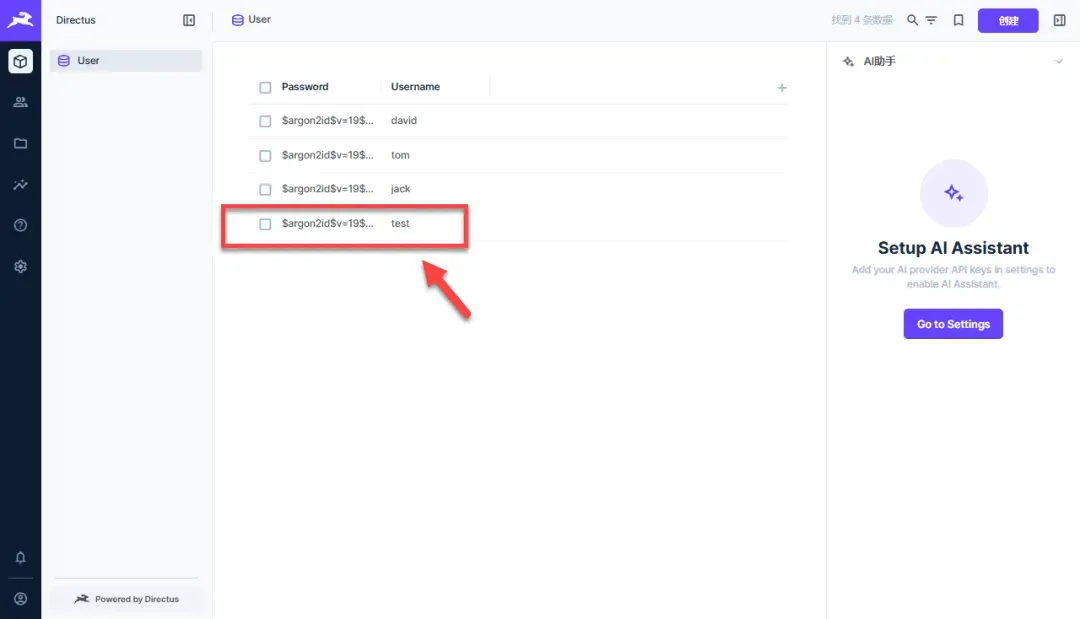The width and height of the screenshot is (1080, 619).
Task: Click the 找到 4 条数据 item count text
Action: 862,20
